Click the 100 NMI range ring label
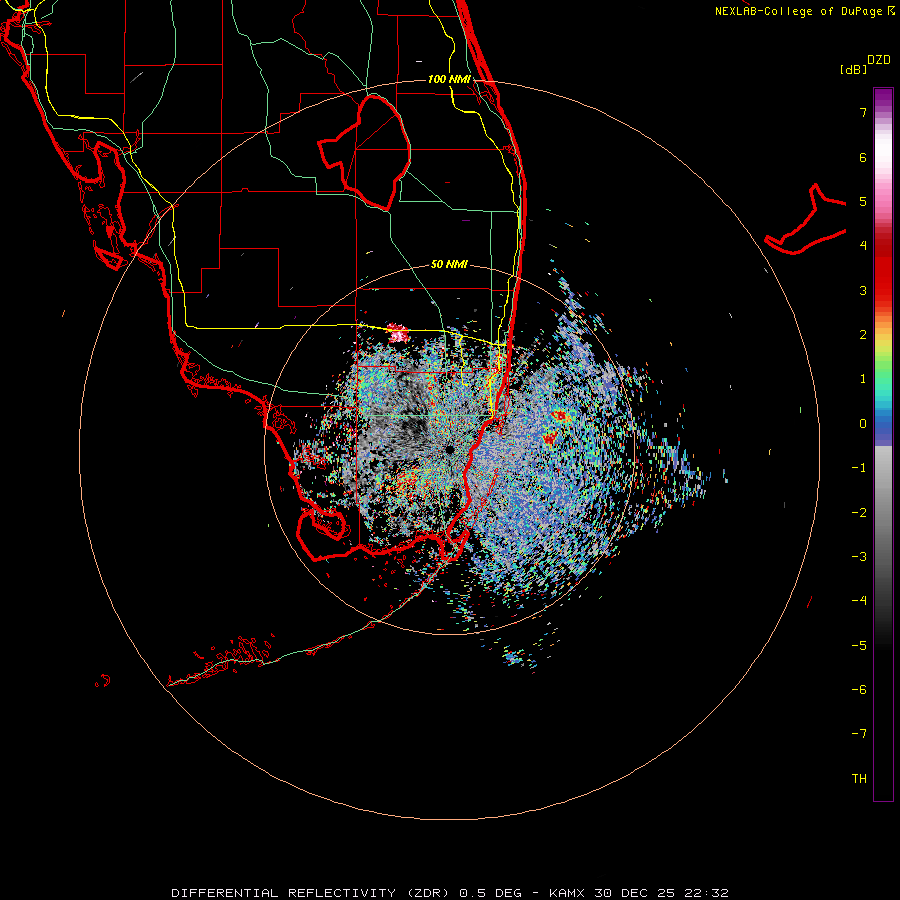 (449, 79)
